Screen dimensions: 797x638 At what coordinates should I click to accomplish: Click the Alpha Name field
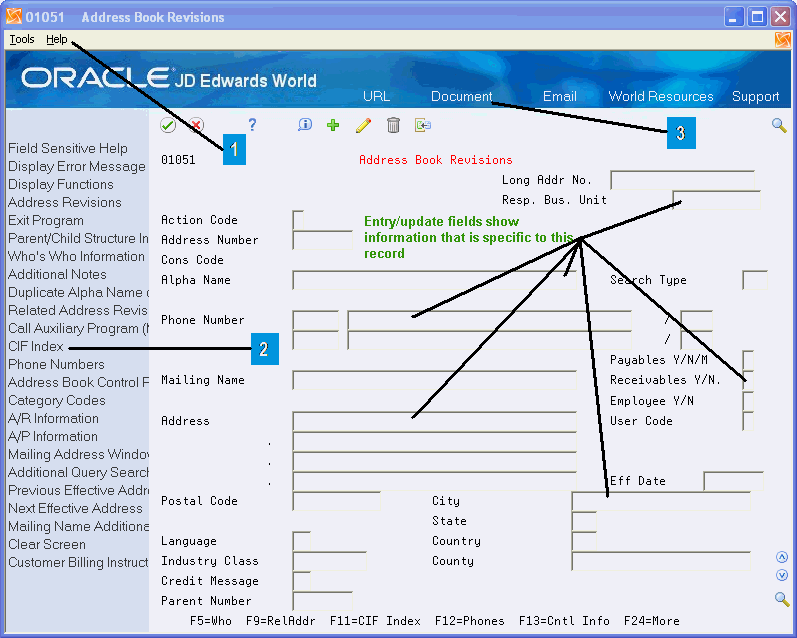pos(435,280)
